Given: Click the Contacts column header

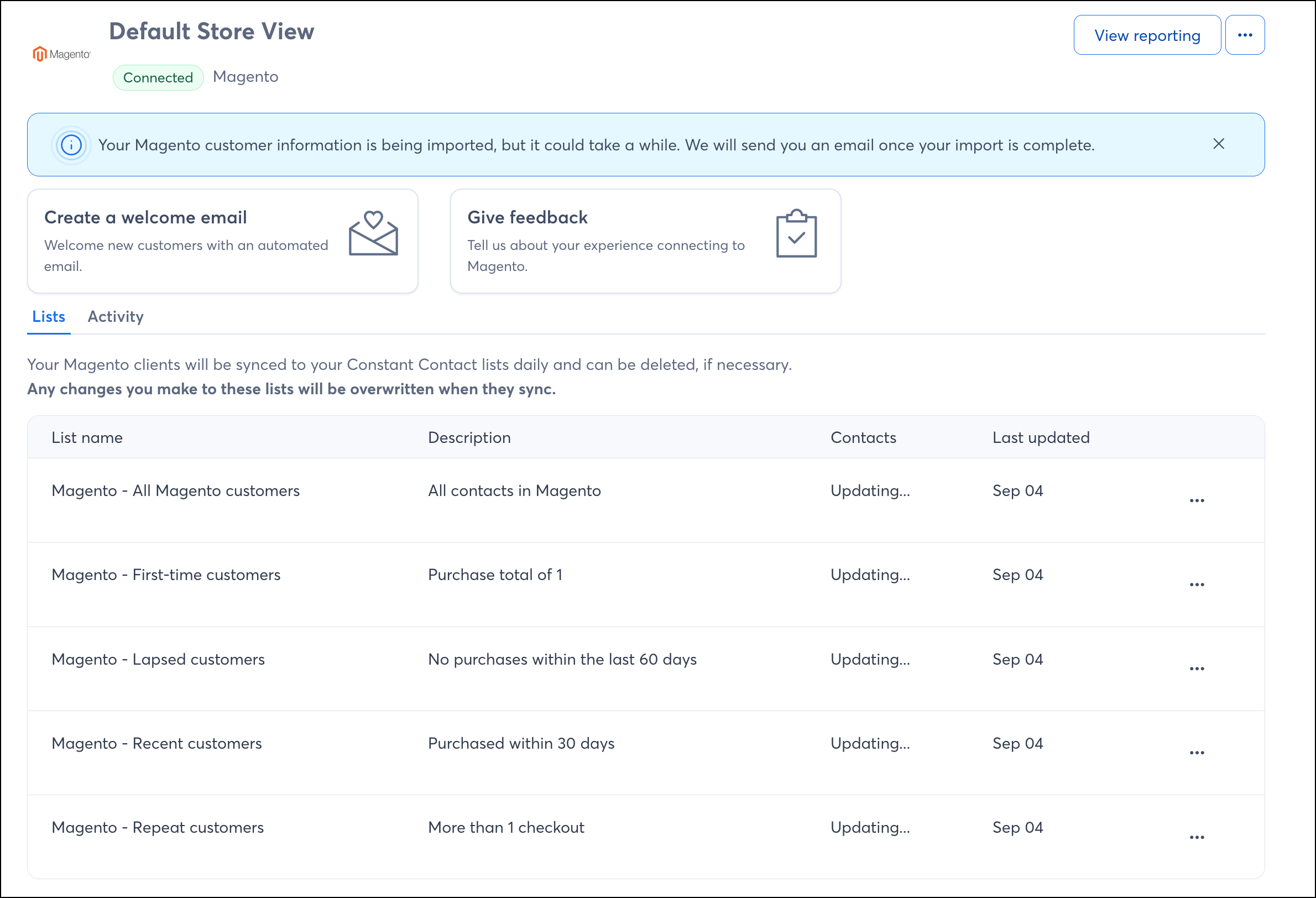Looking at the screenshot, I should 863,438.
